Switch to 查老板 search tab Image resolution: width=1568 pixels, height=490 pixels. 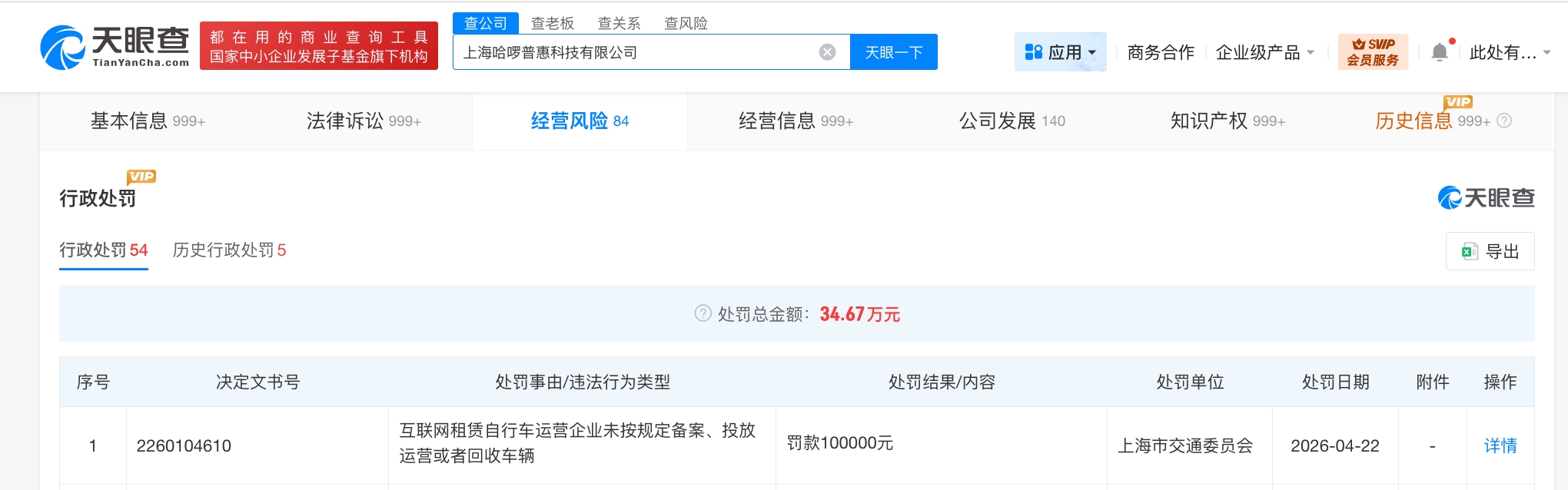(552, 23)
